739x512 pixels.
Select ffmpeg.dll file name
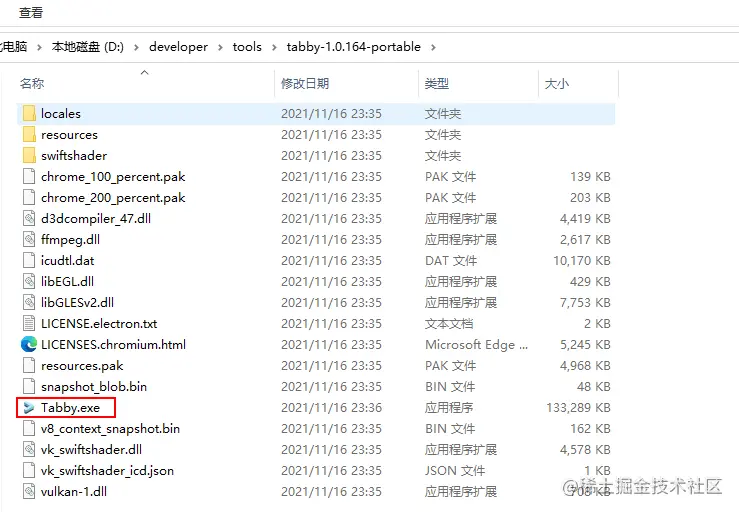[x=70, y=239]
